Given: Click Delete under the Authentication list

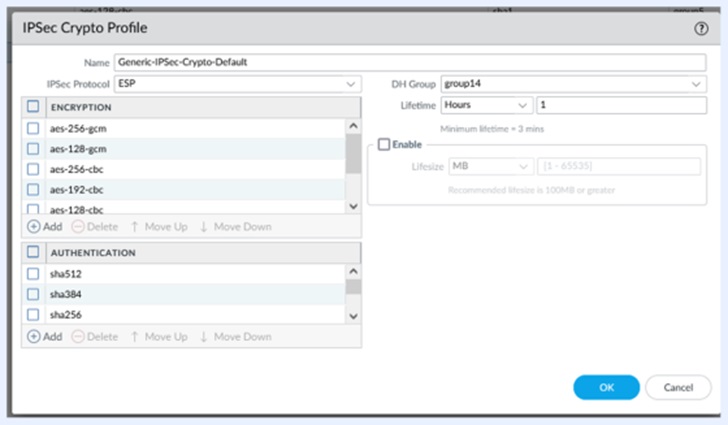Looking at the screenshot, I should pyautogui.click(x=95, y=337).
